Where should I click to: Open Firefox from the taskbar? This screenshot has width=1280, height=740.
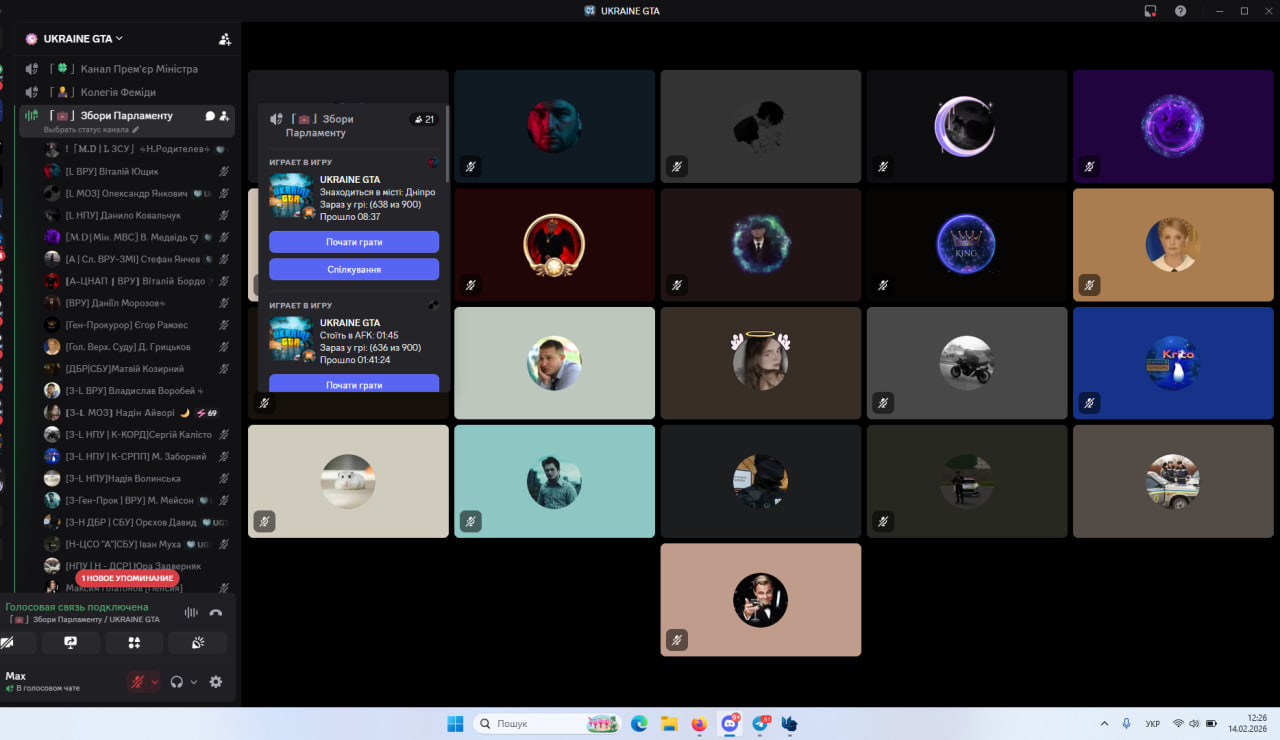point(699,723)
